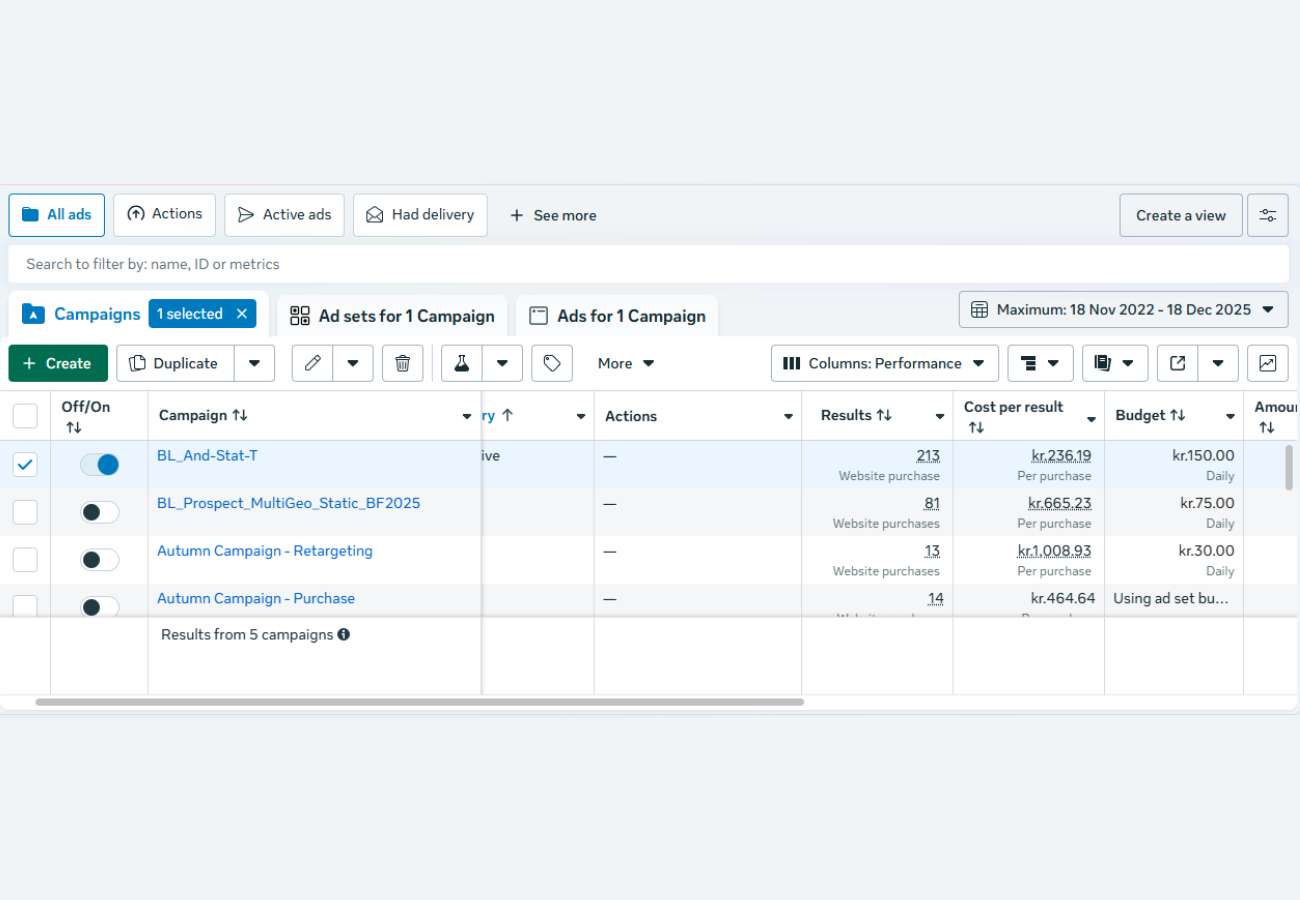Check the BL_Prospect_MultiGeo_Static_BF2025 row checkbox

pyautogui.click(x=25, y=512)
